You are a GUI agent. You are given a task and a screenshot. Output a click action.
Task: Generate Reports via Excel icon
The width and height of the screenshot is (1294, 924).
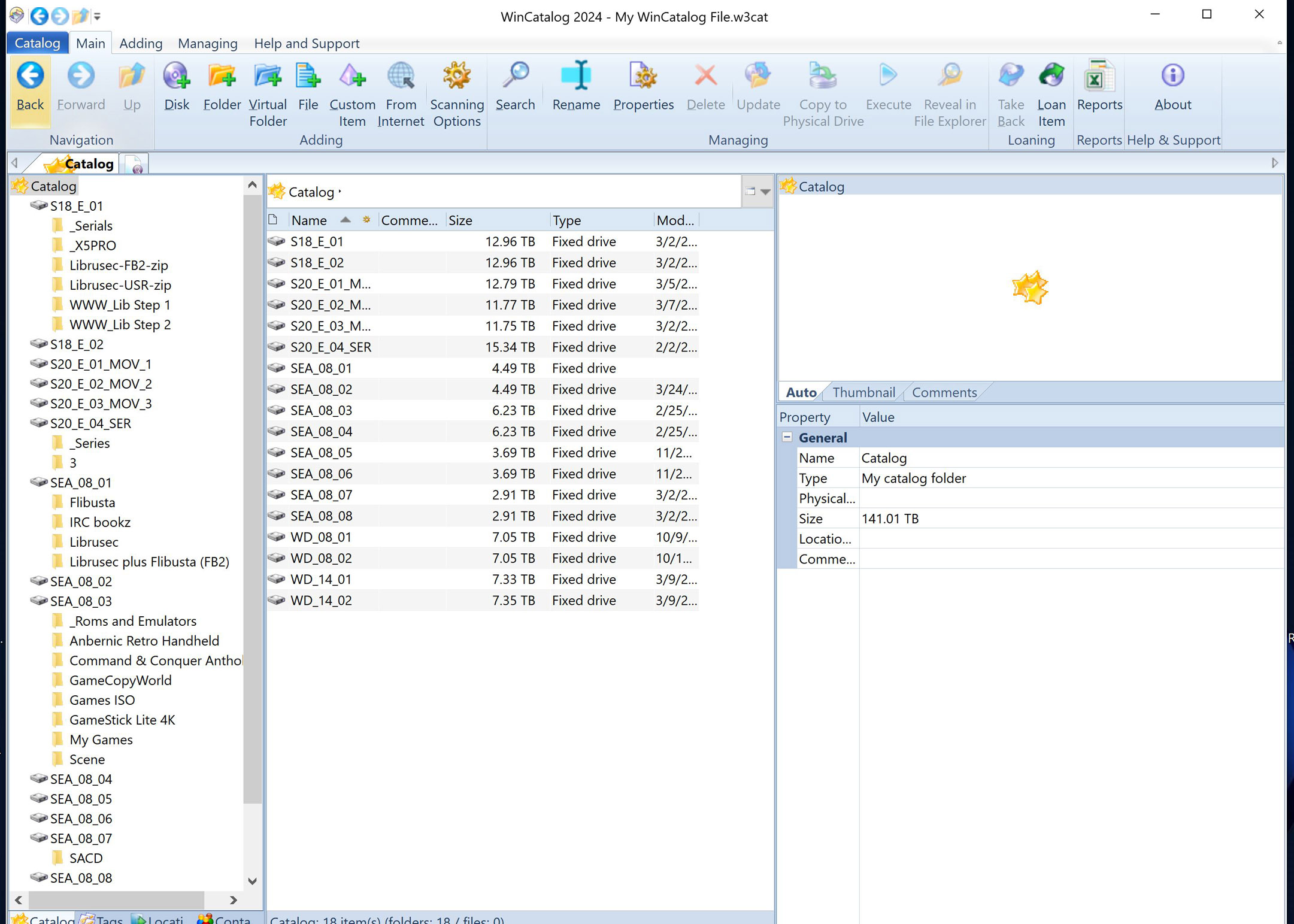1099,77
